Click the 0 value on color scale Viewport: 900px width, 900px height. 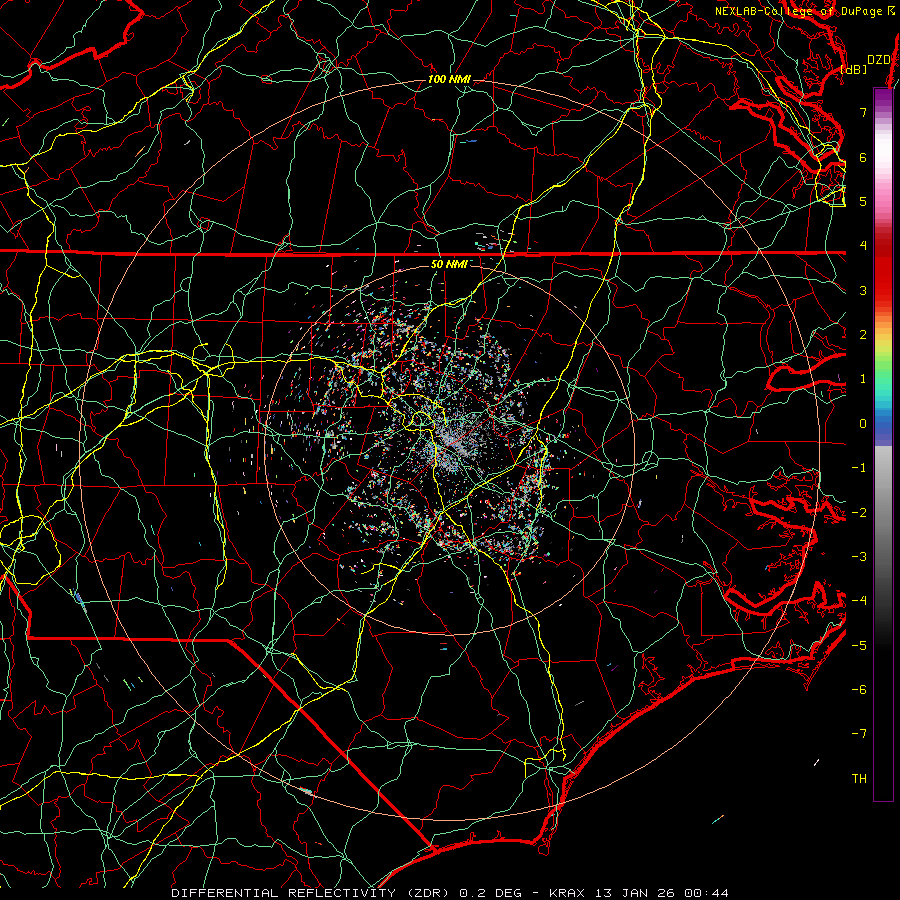863,424
